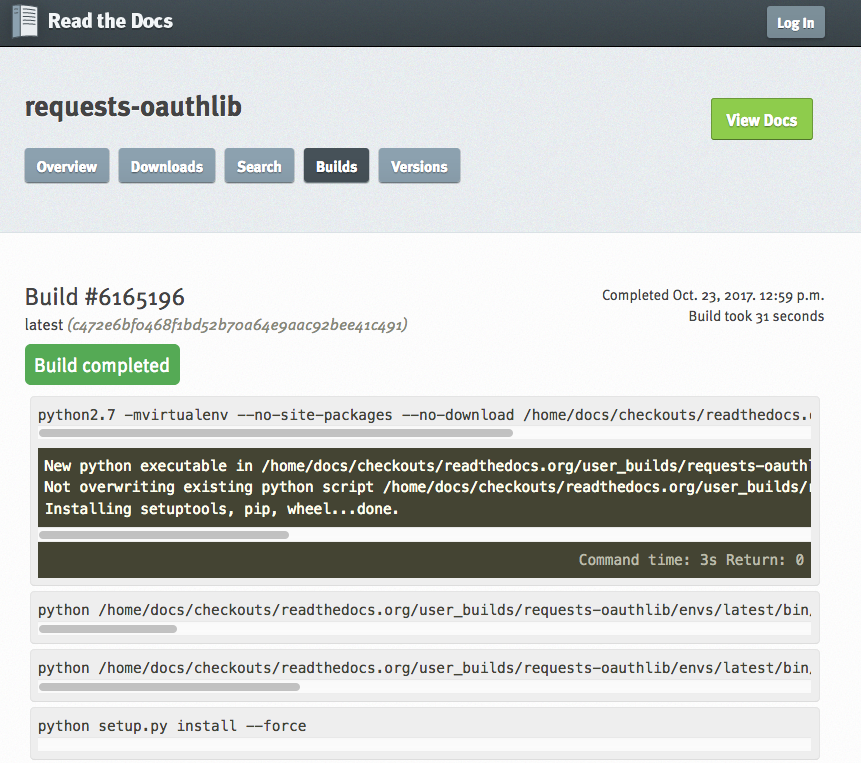Click the 'Build took 31 seconds' text
The height and width of the screenshot is (763, 861).
click(756, 316)
